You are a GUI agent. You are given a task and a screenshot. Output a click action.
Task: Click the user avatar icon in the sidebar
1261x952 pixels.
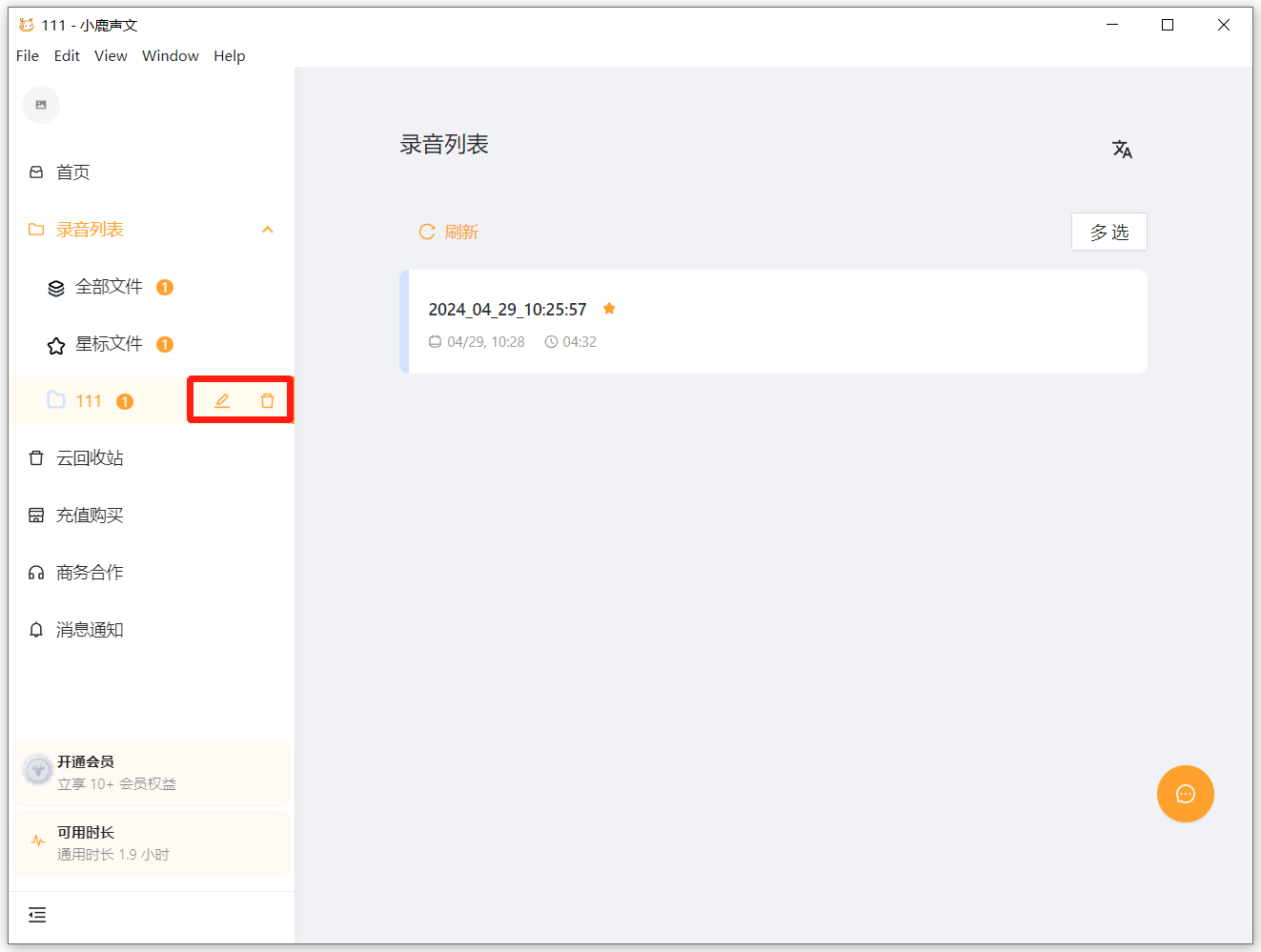[41, 105]
